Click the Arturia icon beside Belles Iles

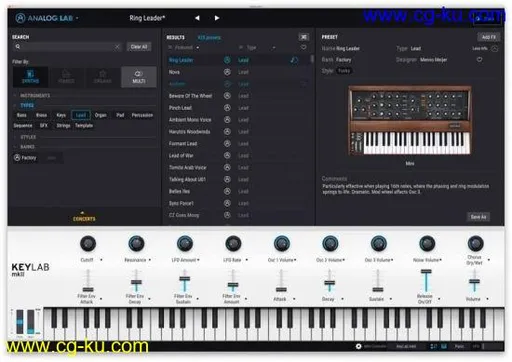point(227,191)
